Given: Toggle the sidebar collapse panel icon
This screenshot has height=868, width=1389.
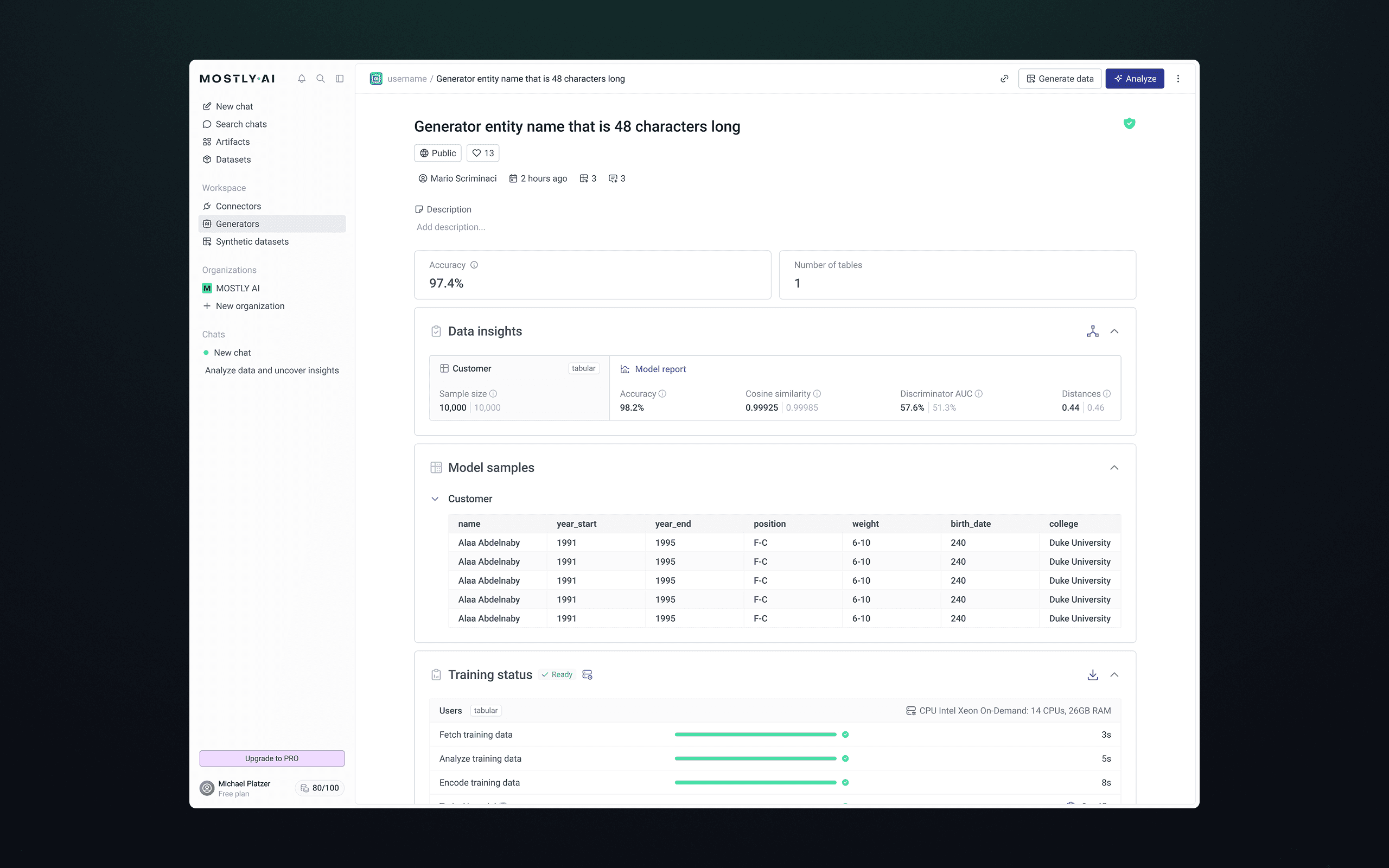Looking at the screenshot, I should [340, 79].
